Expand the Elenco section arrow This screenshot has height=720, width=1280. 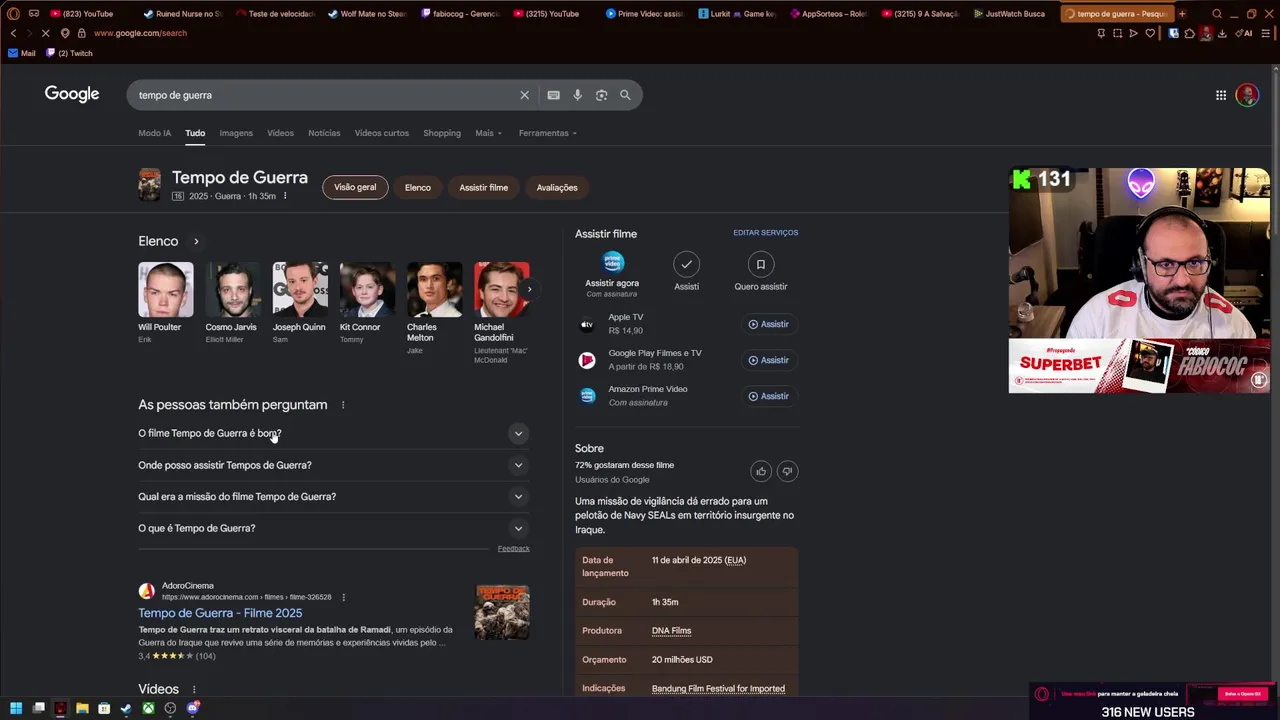click(x=196, y=241)
